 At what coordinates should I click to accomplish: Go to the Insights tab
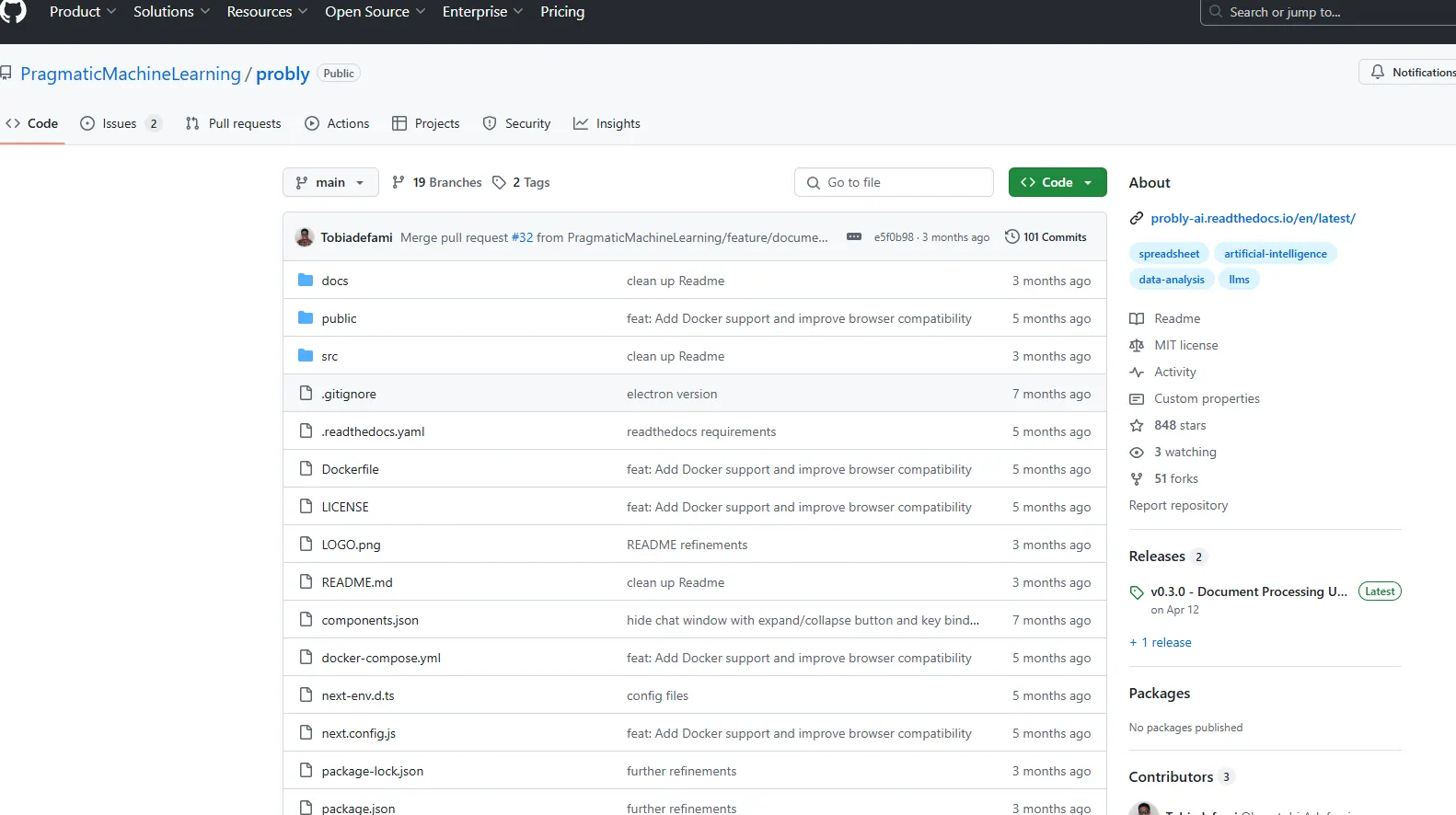[607, 123]
